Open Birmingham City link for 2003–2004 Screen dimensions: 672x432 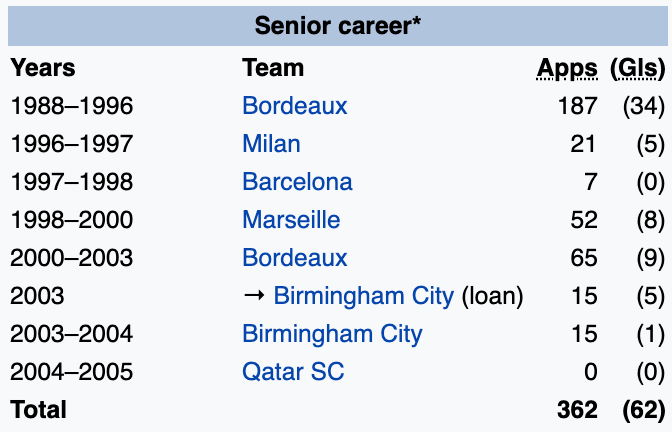[x=332, y=333]
